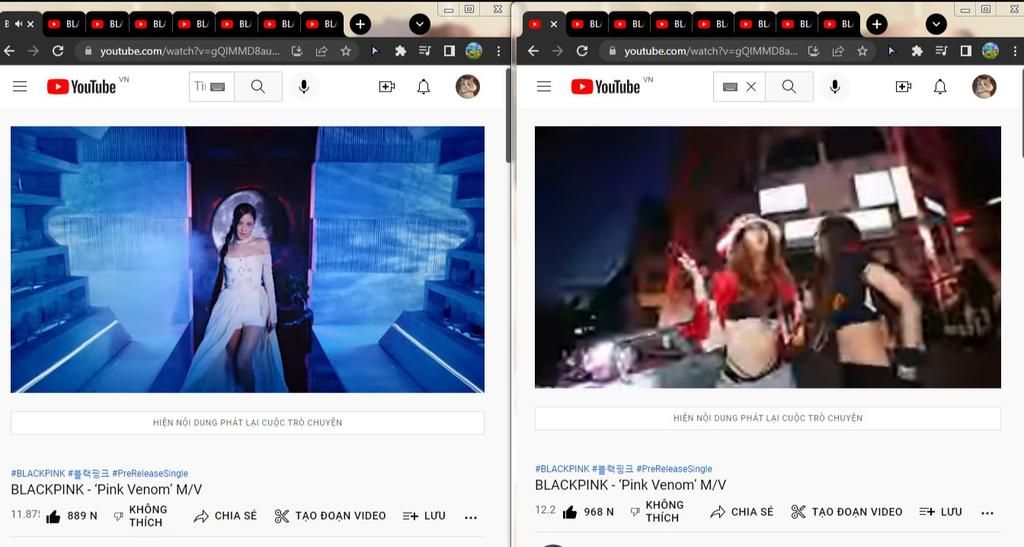Image resolution: width=1024 pixels, height=547 pixels.
Task: Click #BLACKPINK hashtag in left window
Action: 39,473
